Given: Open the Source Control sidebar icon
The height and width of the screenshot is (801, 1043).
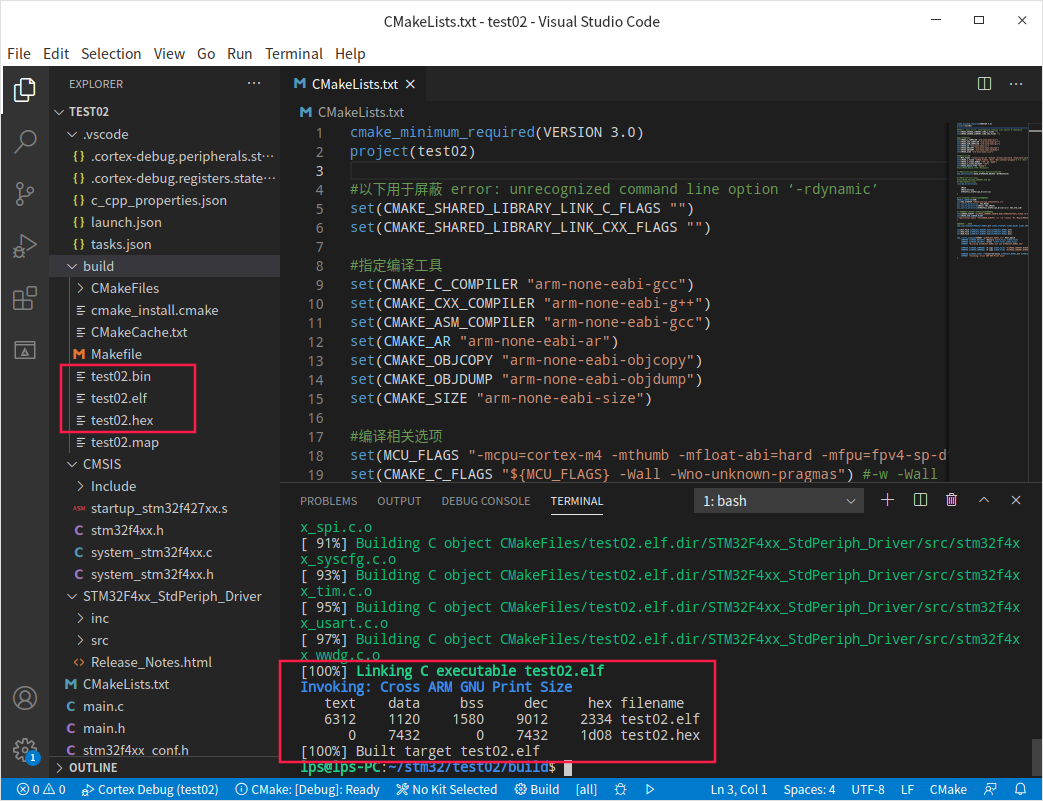Looking at the screenshot, I should click(25, 194).
